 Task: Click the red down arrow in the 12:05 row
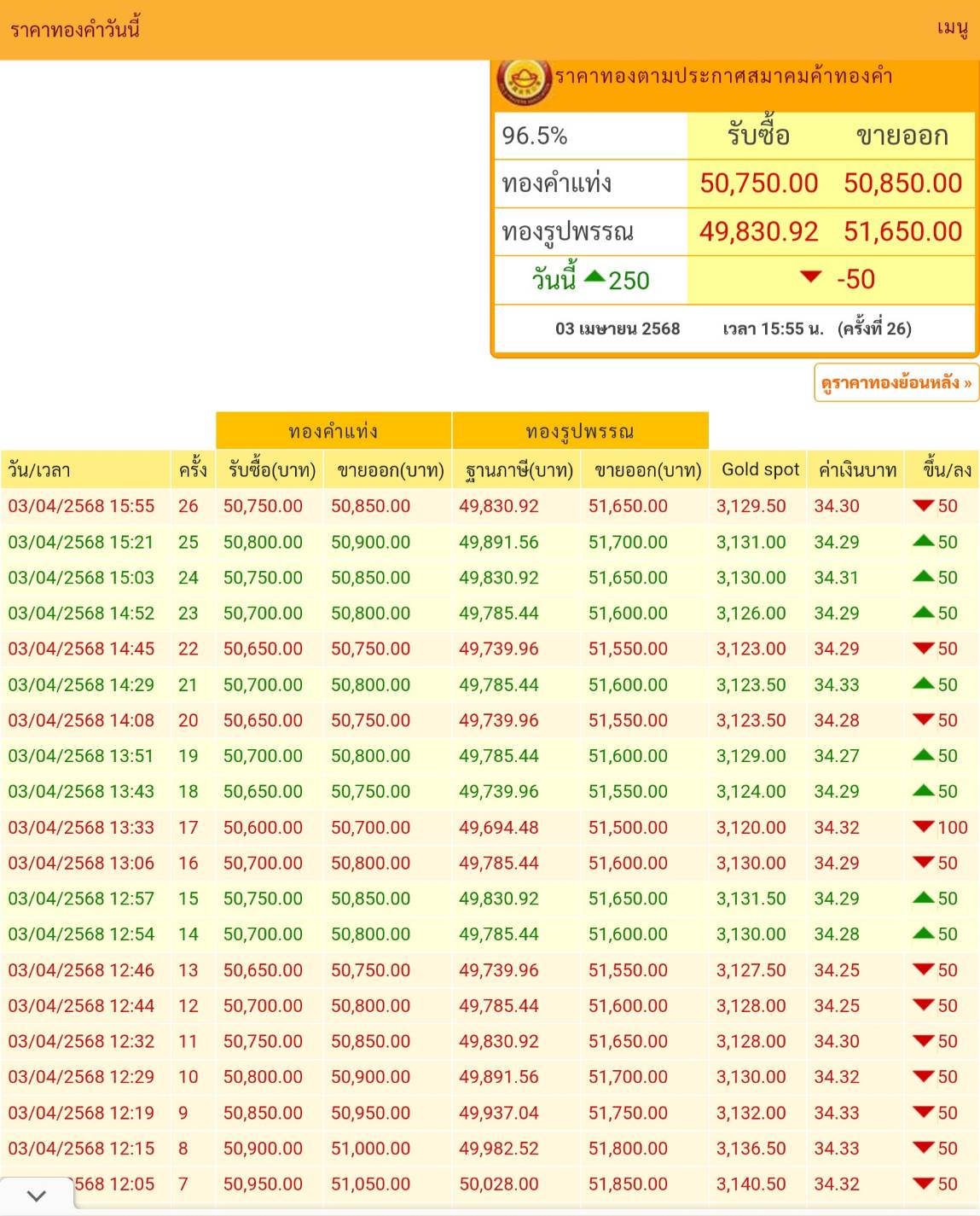(x=923, y=1184)
